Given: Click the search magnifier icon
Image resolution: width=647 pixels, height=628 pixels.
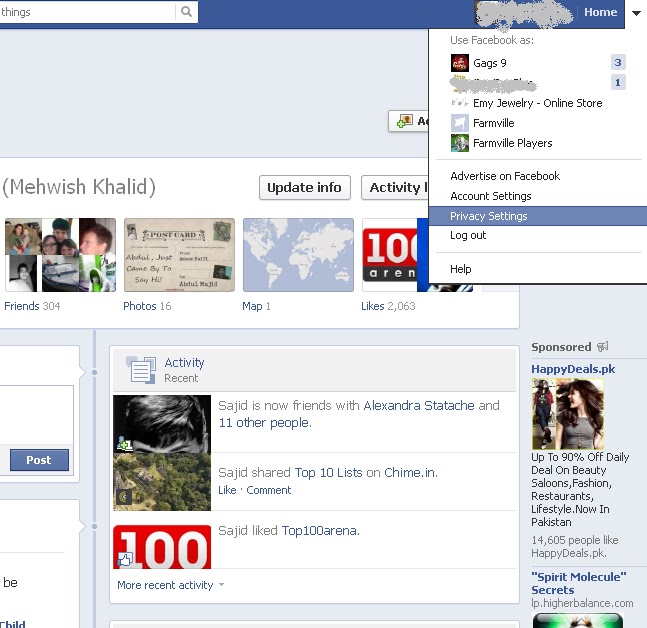Looking at the screenshot, I should point(186,12).
